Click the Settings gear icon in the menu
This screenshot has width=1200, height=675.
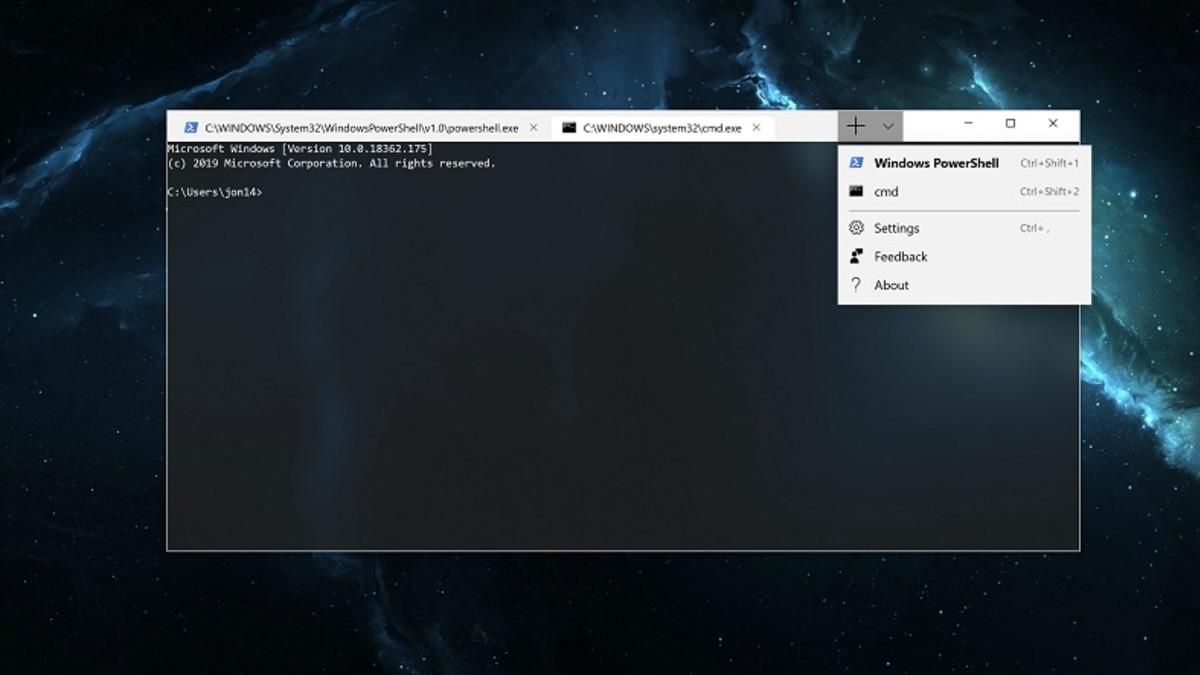[856, 228]
